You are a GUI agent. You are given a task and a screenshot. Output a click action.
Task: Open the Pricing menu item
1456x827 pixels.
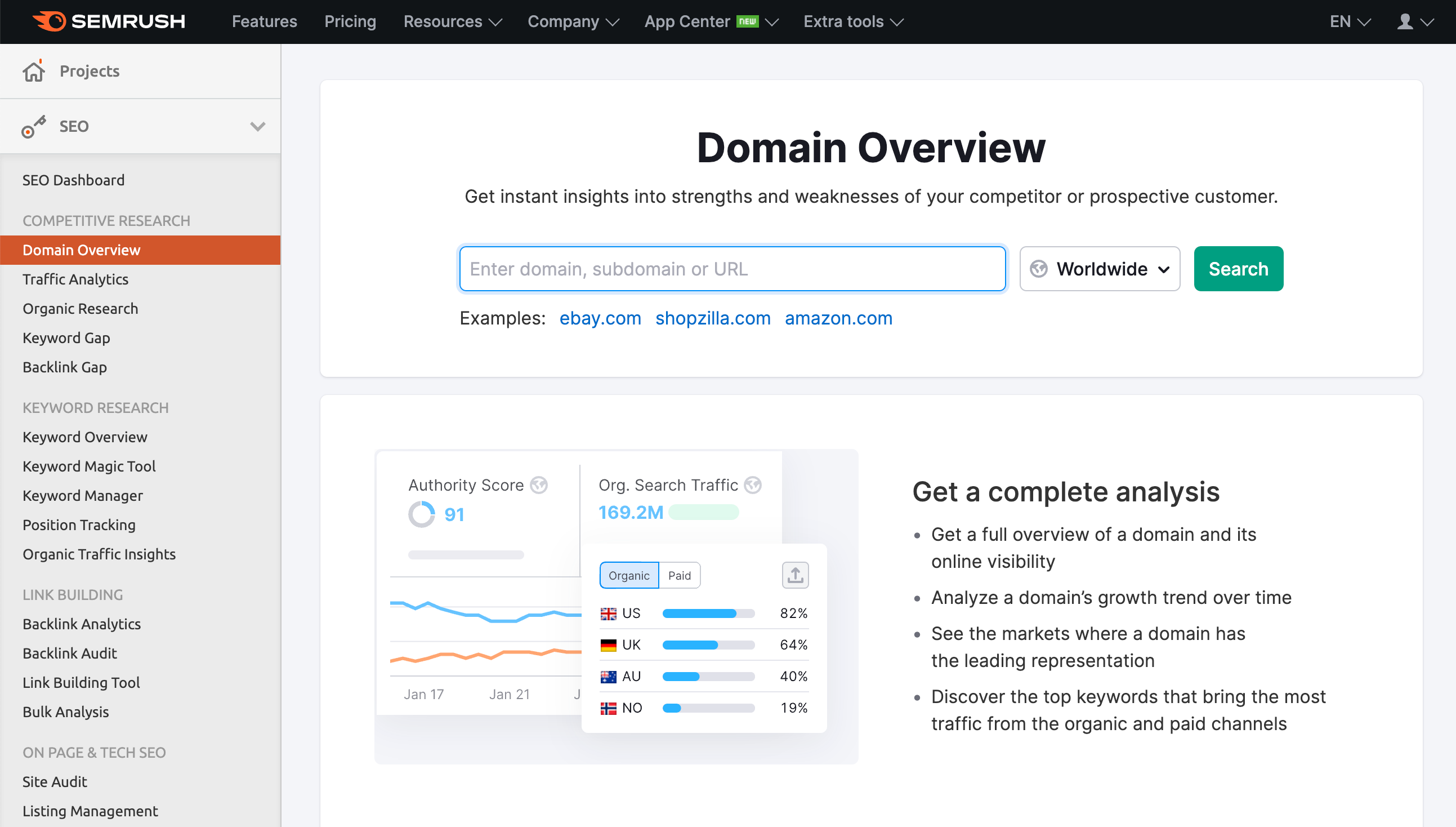click(x=350, y=21)
